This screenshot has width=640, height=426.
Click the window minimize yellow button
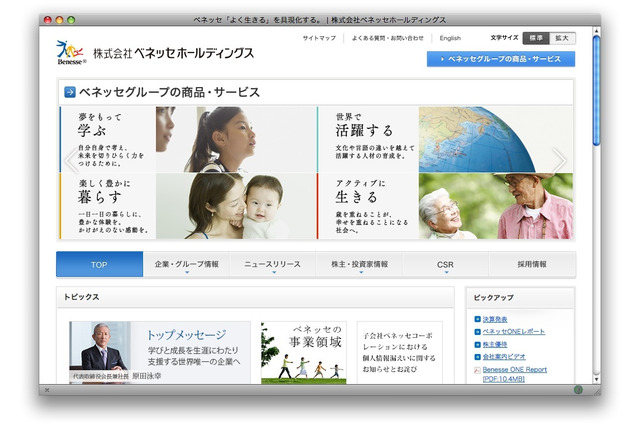pyautogui.click(x=60, y=20)
